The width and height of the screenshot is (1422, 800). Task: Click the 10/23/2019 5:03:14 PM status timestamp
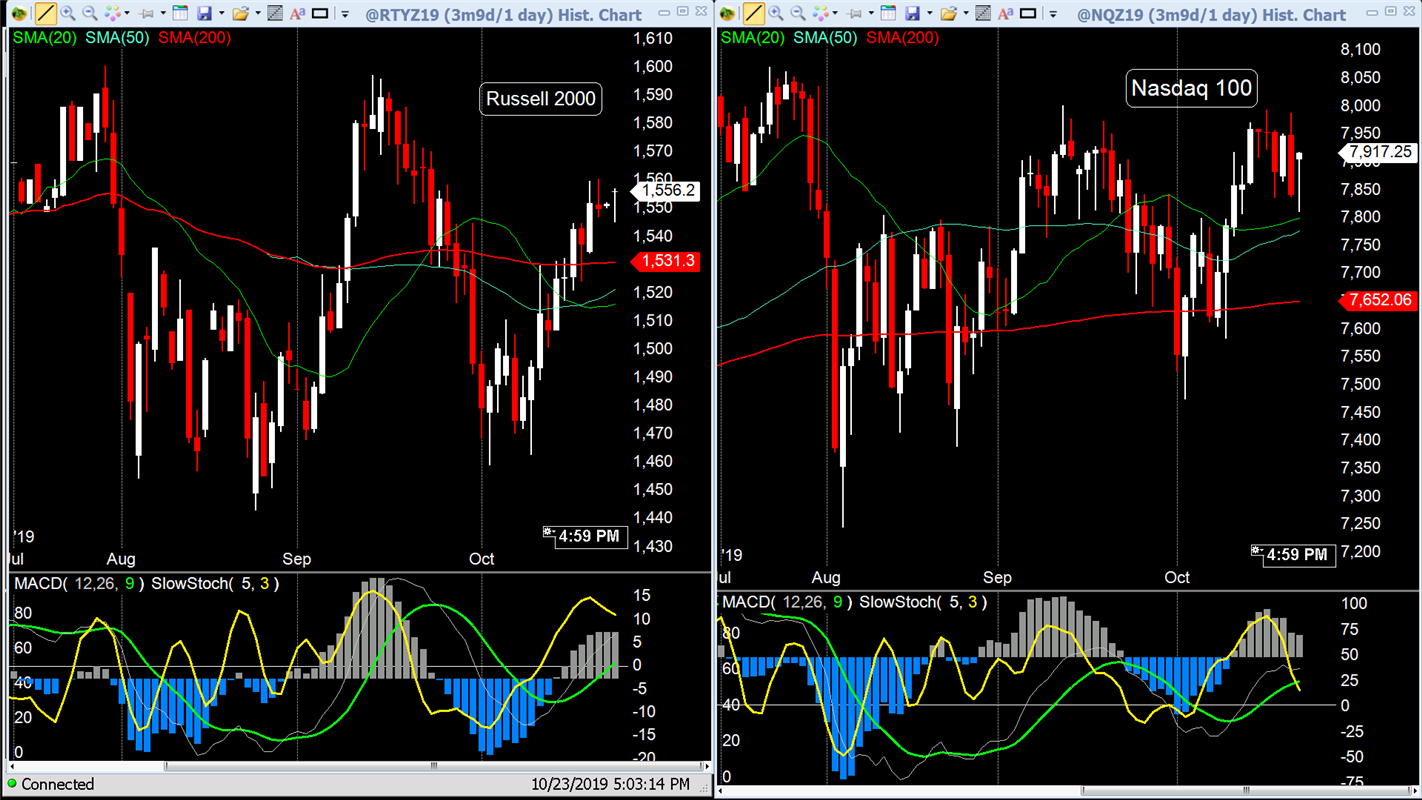(x=610, y=784)
